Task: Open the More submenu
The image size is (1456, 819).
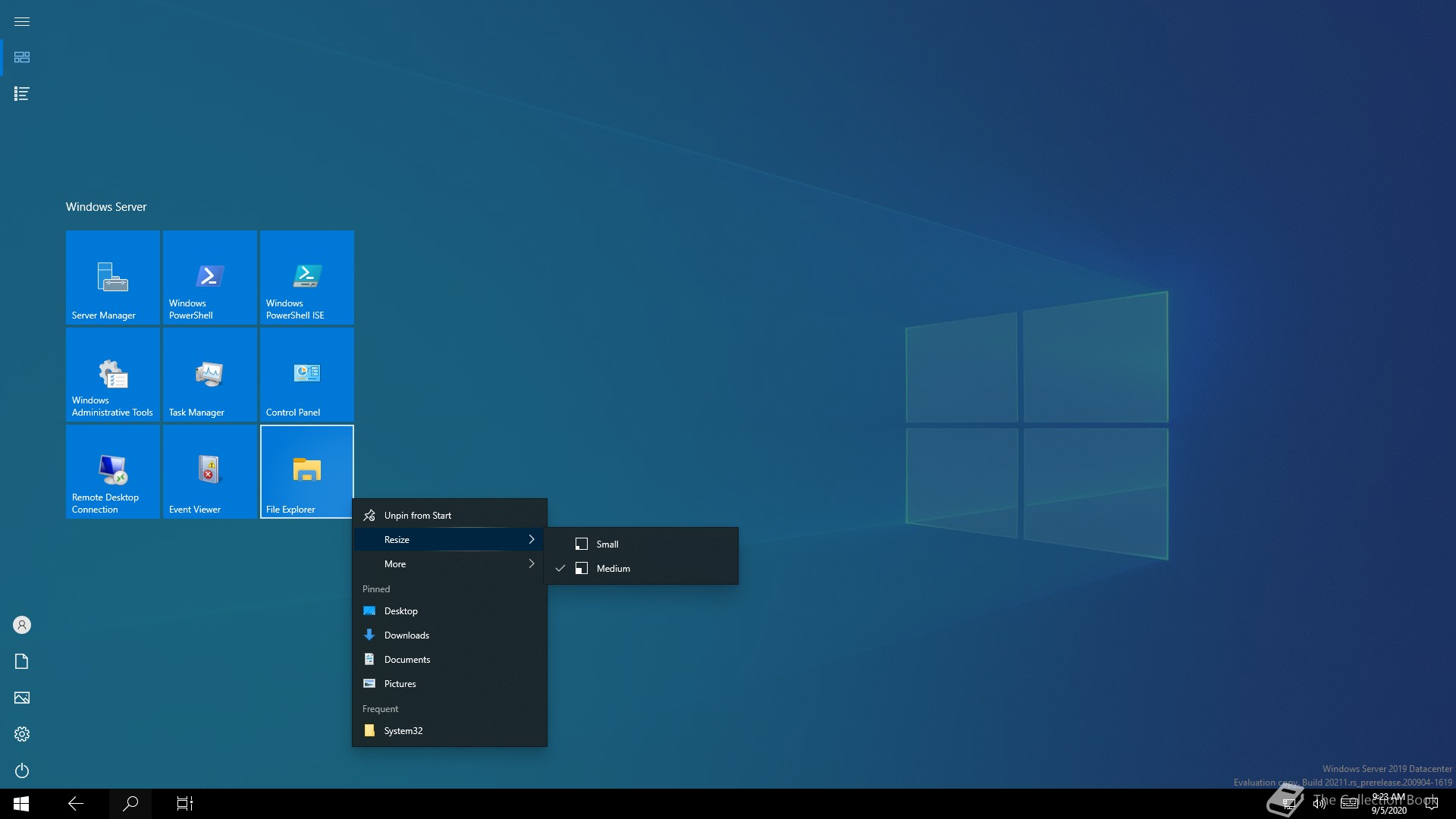Action: tap(450, 564)
